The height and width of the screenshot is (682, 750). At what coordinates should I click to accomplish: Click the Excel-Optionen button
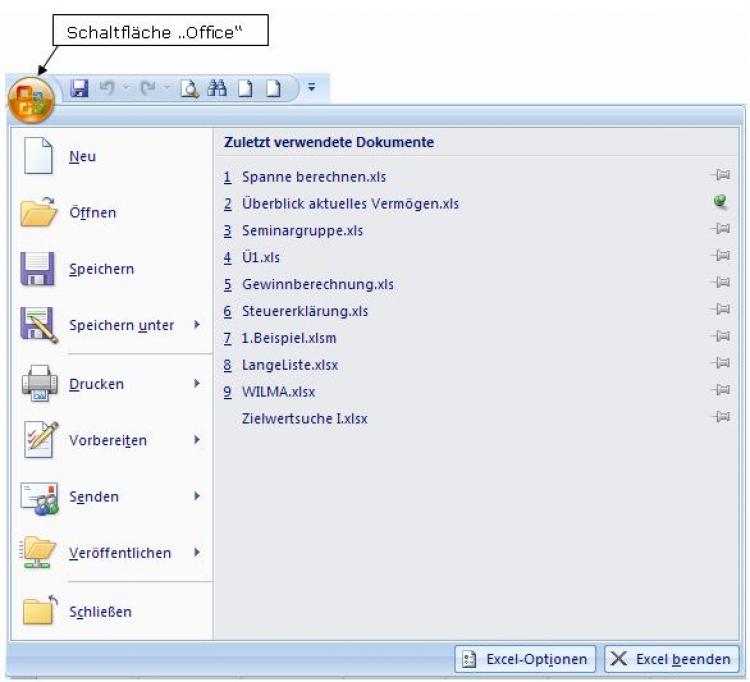point(526,660)
